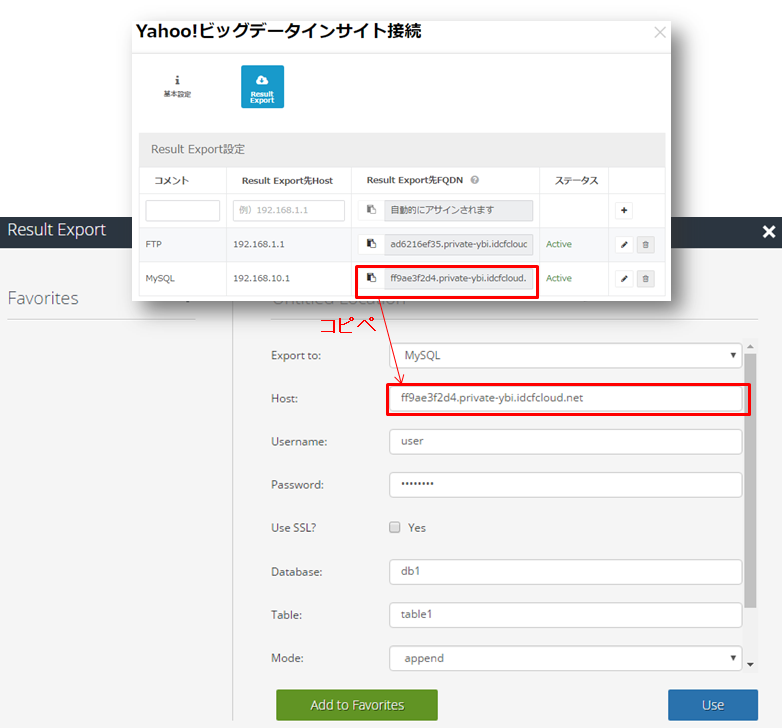Click the Username field containing user

click(566, 442)
